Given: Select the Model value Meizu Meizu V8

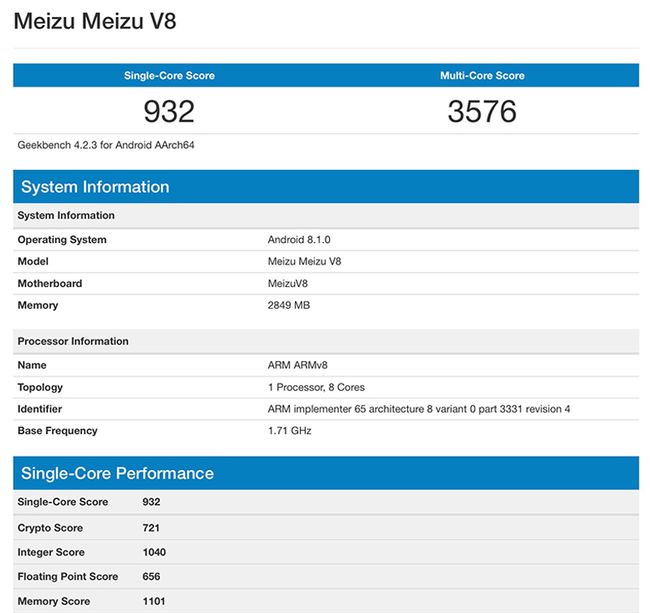Looking at the screenshot, I should pyautogui.click(x=304, y=262).
